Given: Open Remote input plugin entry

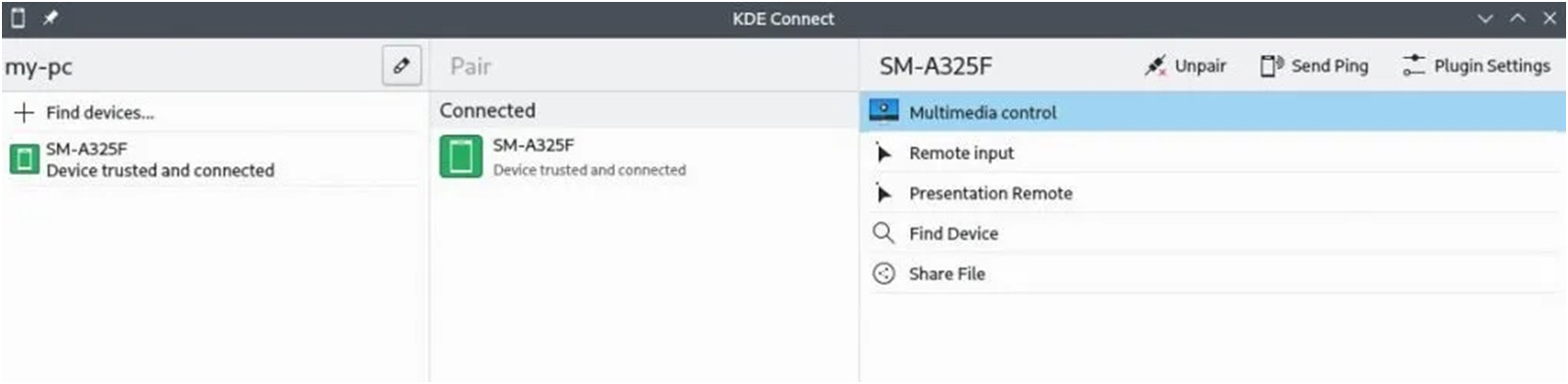Looking at the screenshot, I should point(1212,152).
